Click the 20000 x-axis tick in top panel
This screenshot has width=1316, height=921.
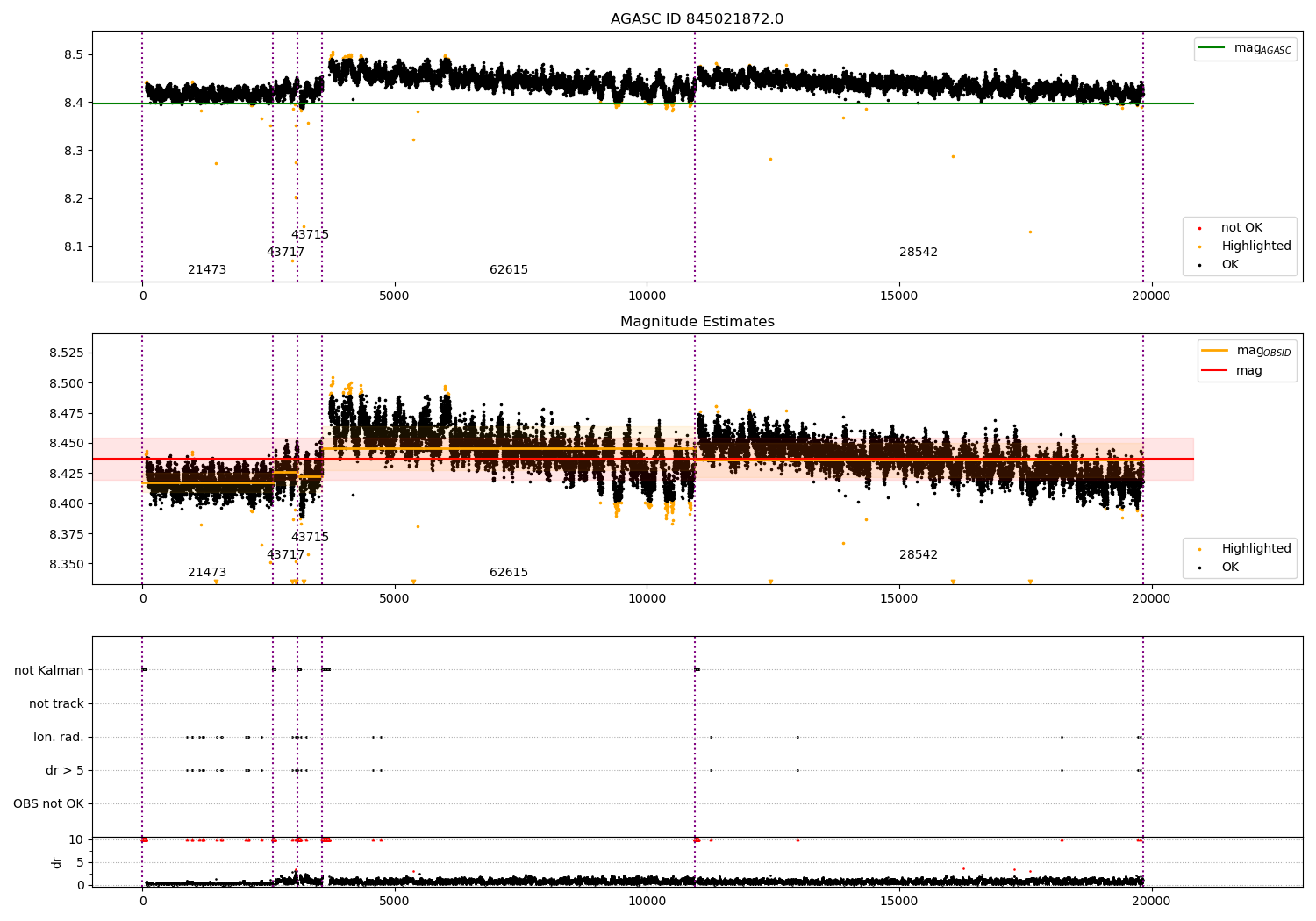[x=1151, y=296]
